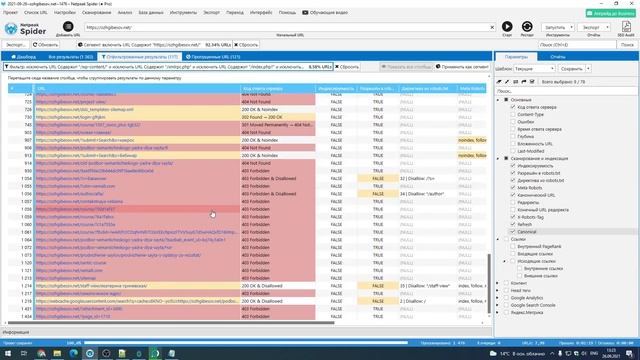
Task: Open the 'Настройки' menu
Action: click(x=64, y=13)
